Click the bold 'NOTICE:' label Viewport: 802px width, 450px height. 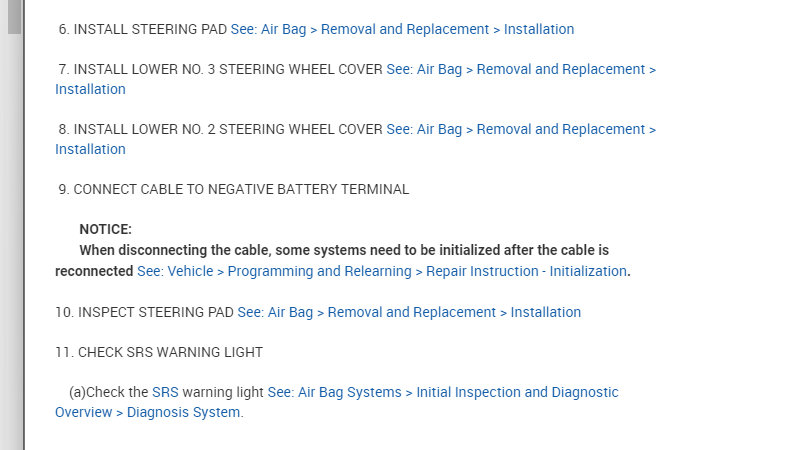[105, 229]
